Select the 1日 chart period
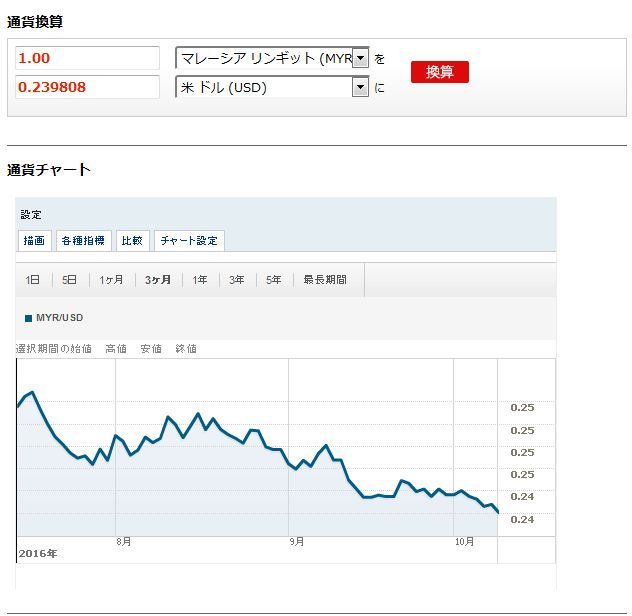The height and width of the screenshot is (616, 632). [33, 280]
